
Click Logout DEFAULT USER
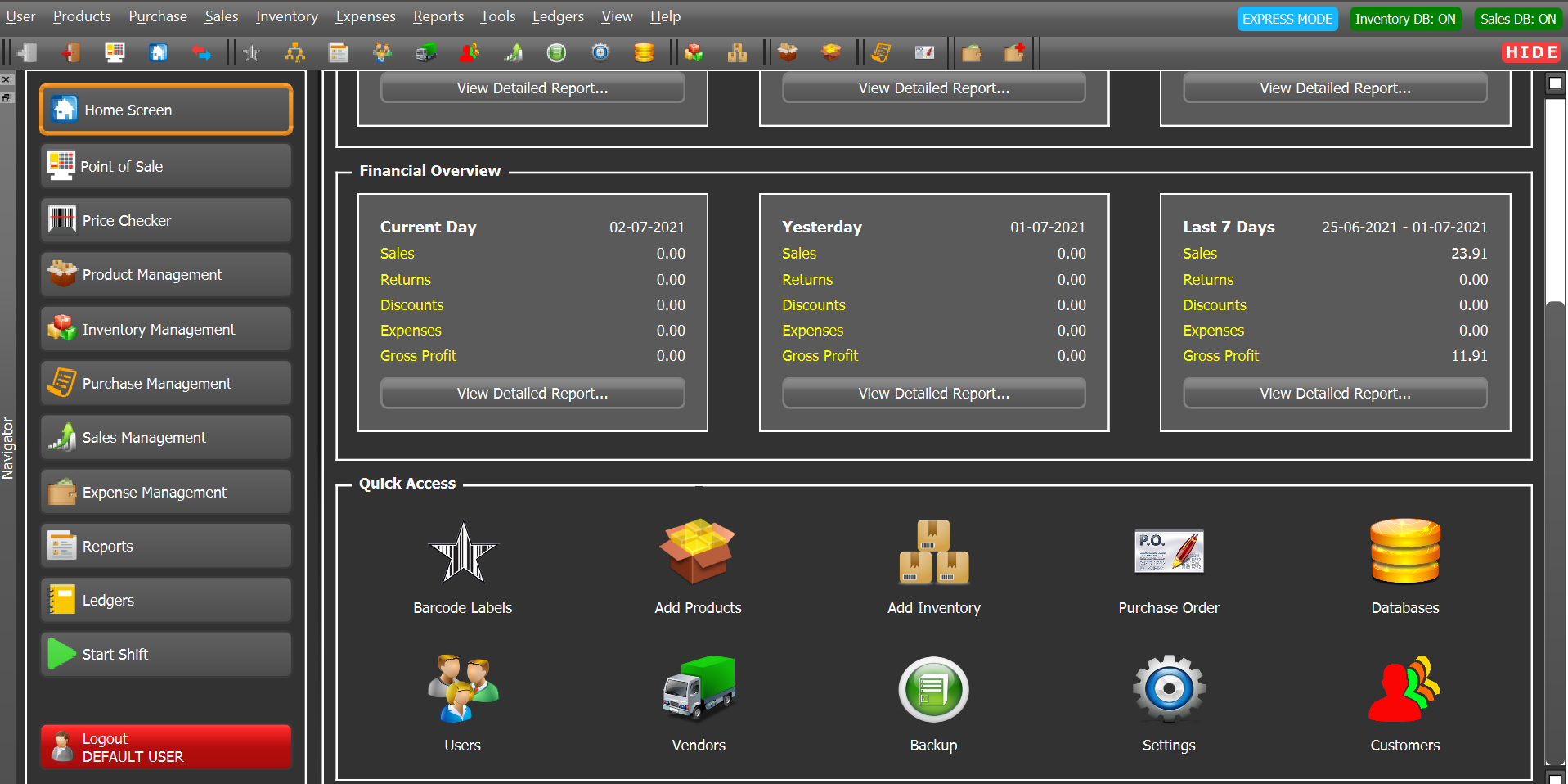point(165,746)
